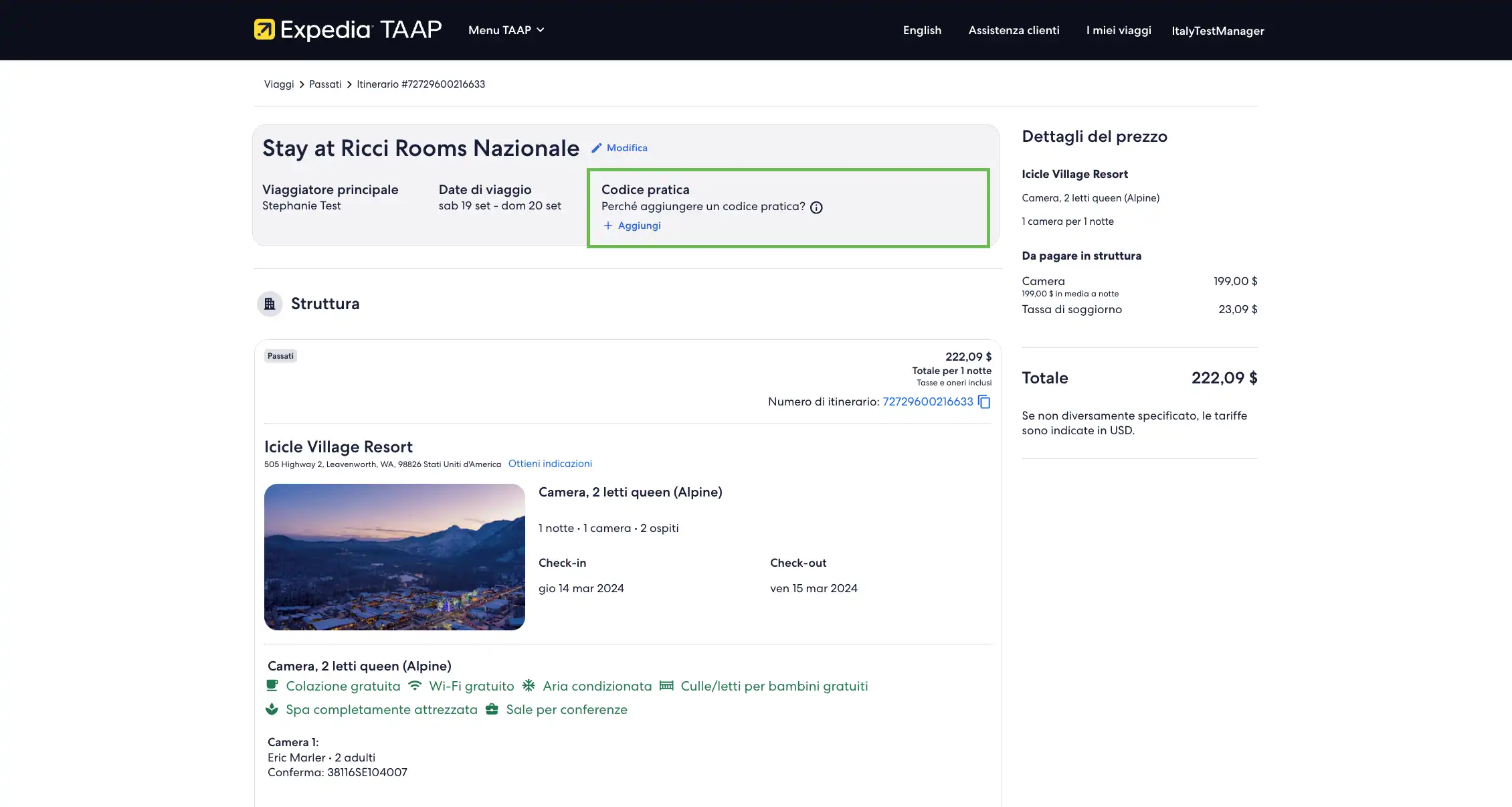
Task: Click the Spa completamente attrezzata icon
Action: [x=272, y=709]
